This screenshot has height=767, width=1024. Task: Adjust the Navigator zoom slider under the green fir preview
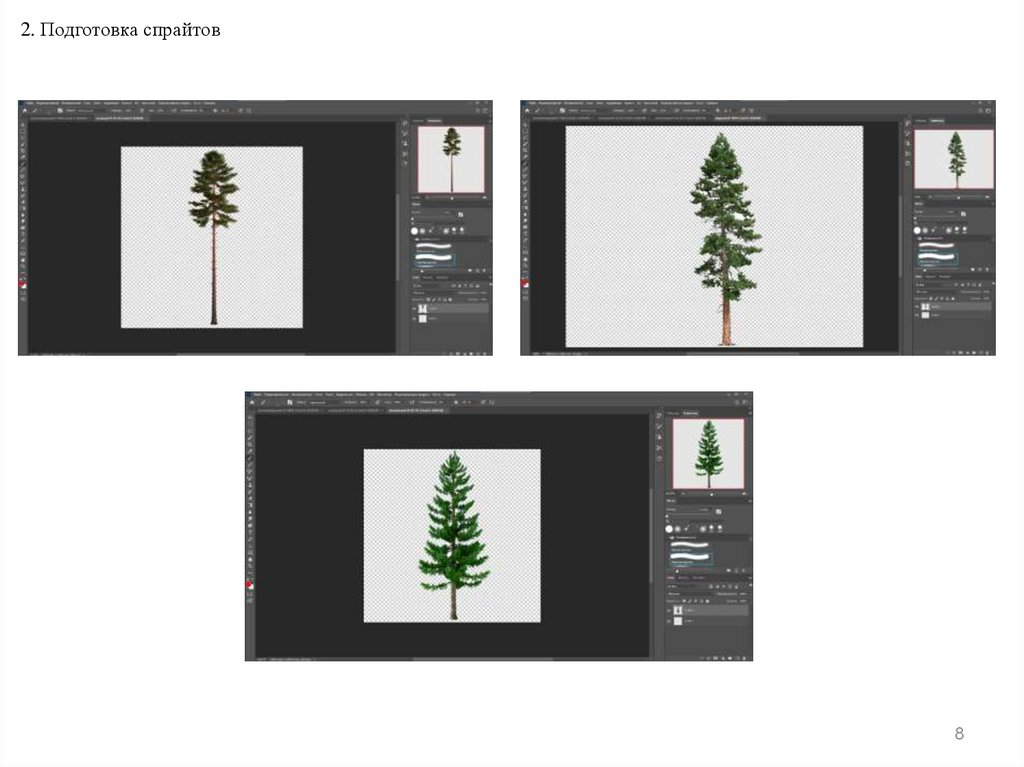[709, 493]
